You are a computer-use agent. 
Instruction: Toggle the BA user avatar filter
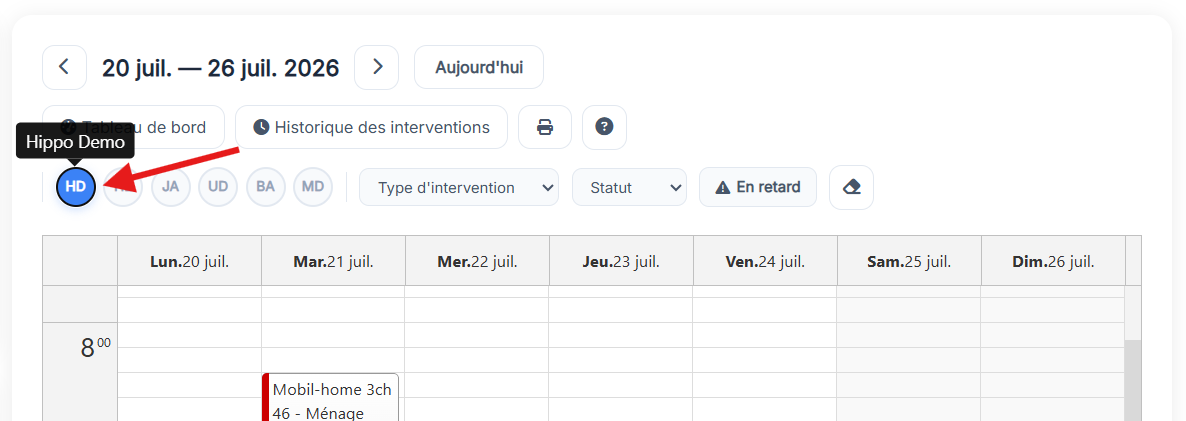(x=265, y=187)
